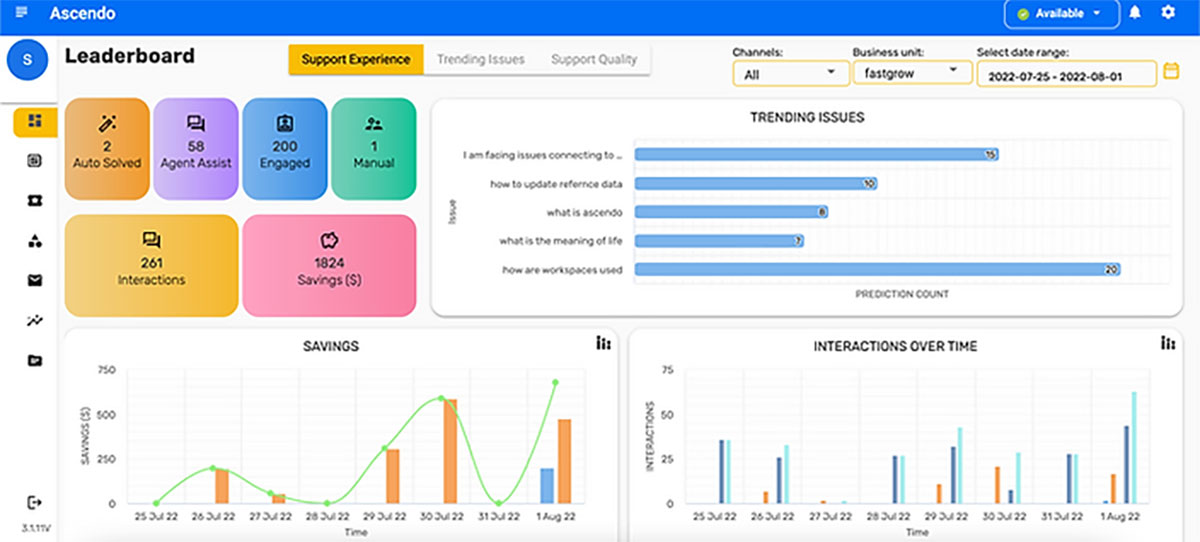Click the 'what is ascendo' bar

(x=731, y=212)
